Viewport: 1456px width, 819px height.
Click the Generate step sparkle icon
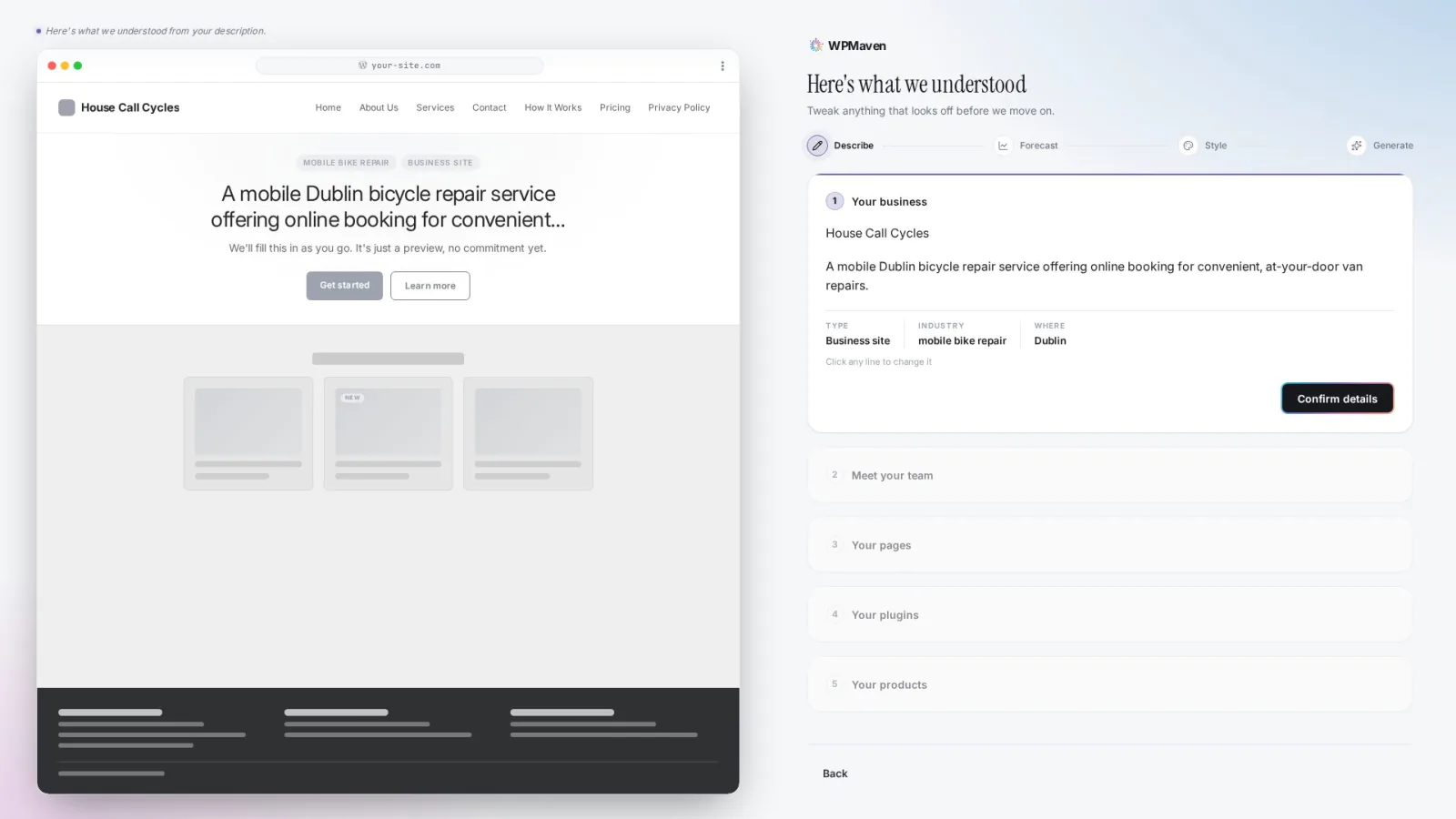tap(1357, 146)
